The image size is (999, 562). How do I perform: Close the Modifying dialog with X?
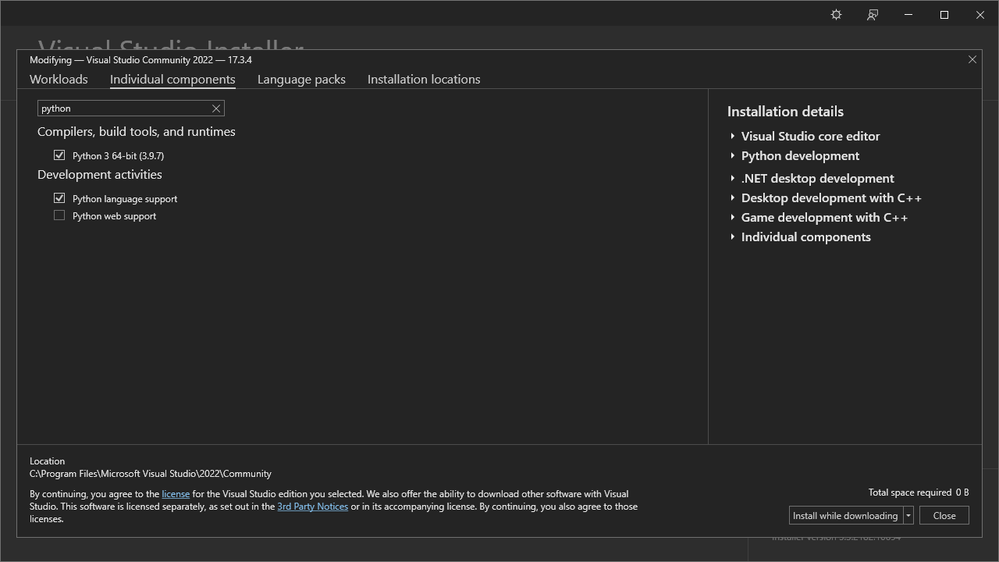click(x=972, y=60)
